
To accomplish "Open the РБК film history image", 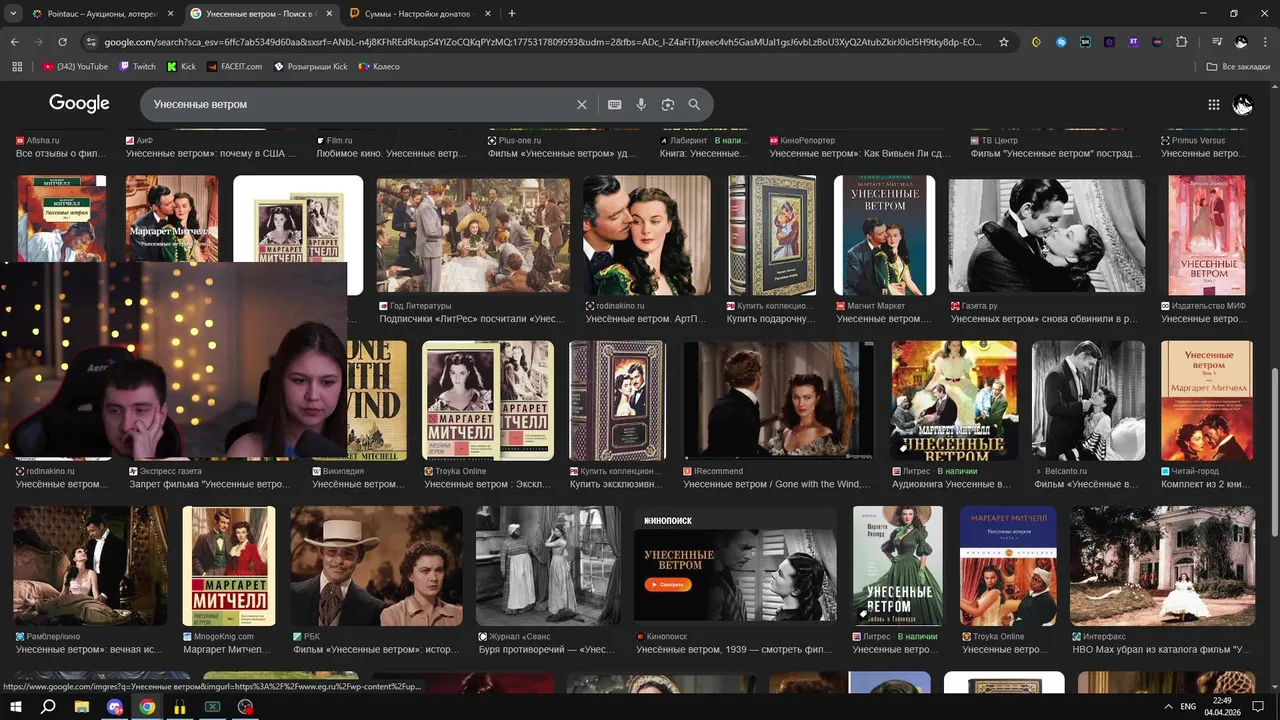I will click(x=376, y=566).
